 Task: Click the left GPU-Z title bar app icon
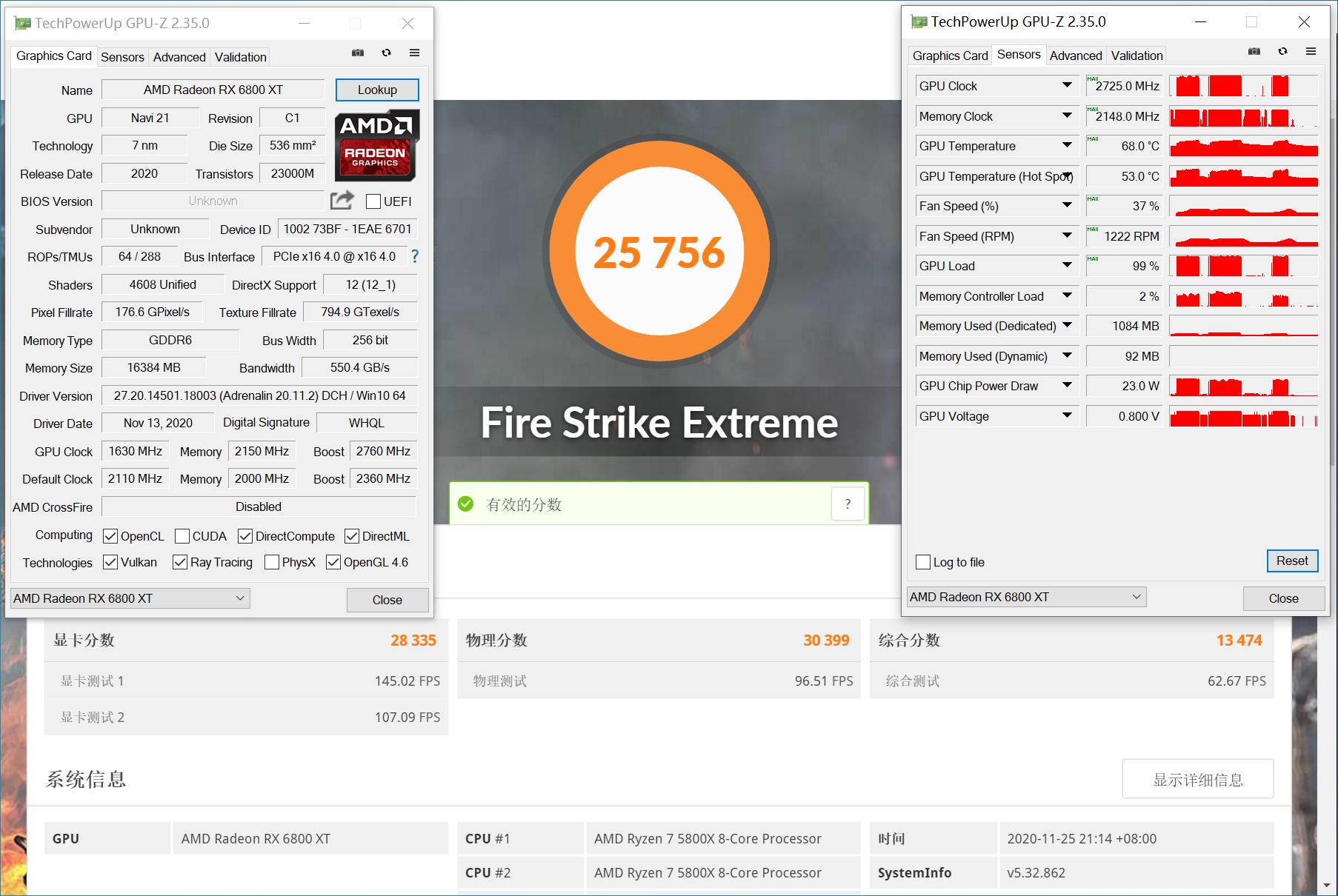point(22,23)
